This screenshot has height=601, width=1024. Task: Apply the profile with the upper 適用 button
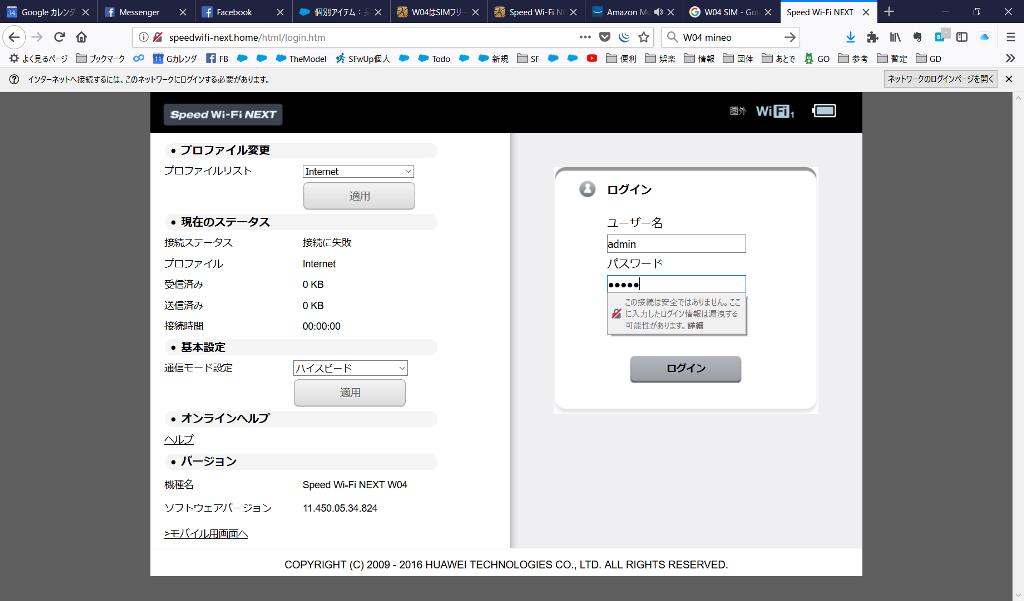[x=359, y=196]
